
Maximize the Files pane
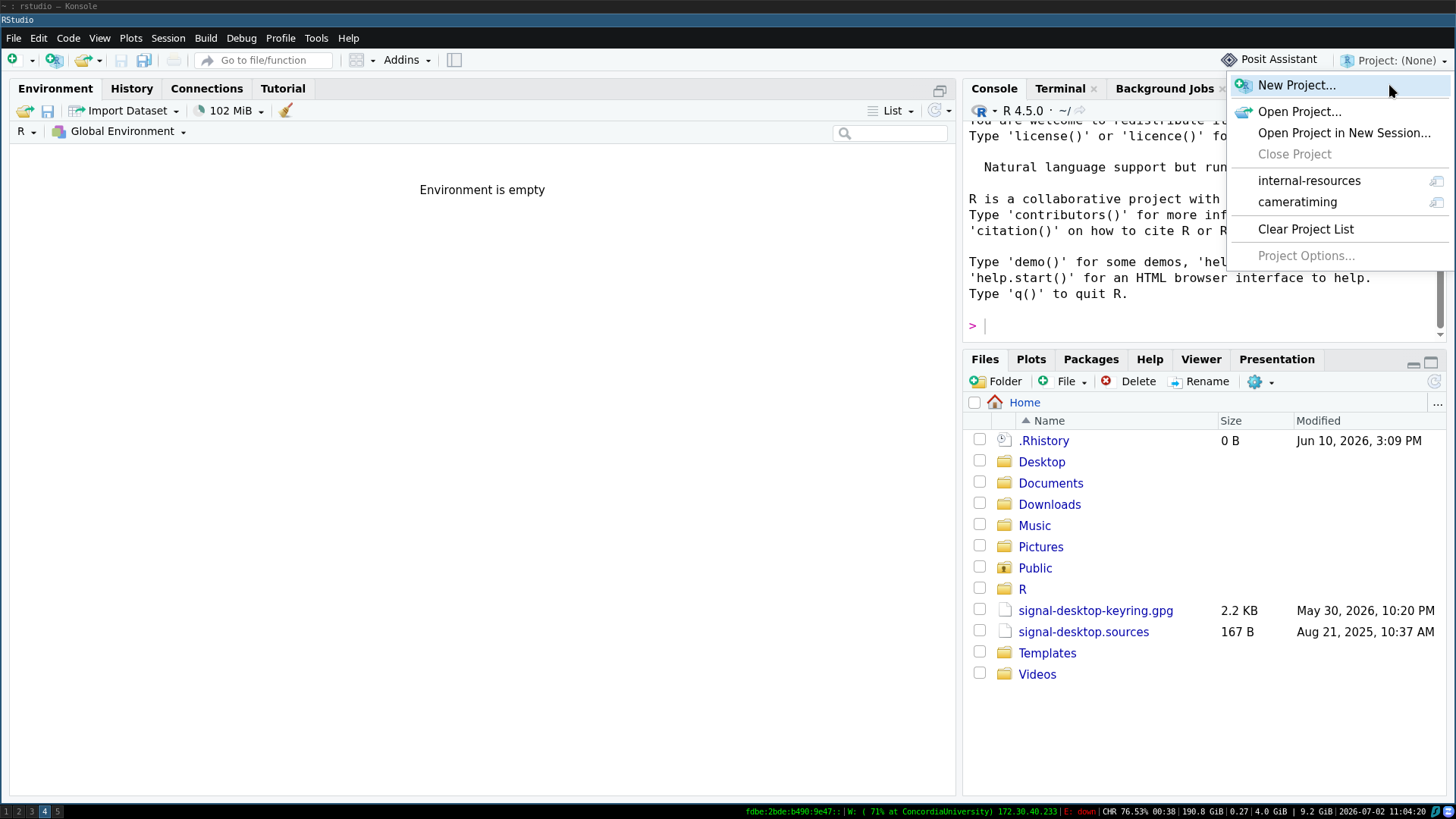[1431, 362]
